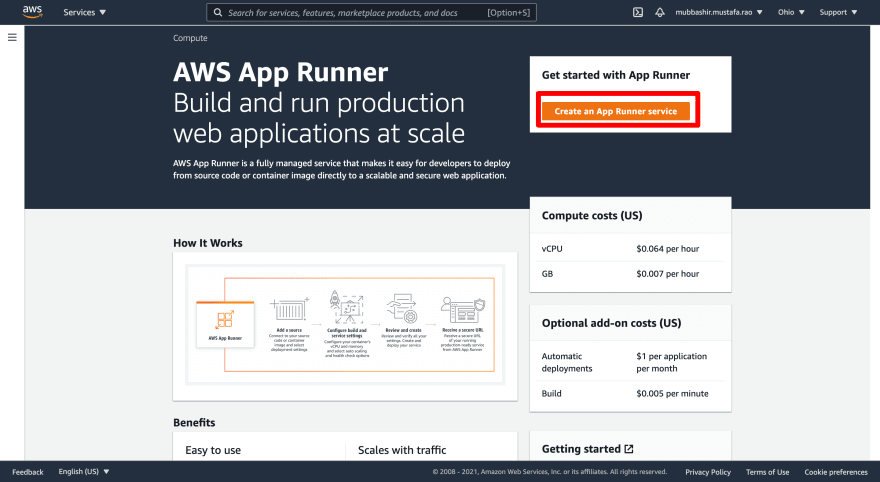Click the Scales with traffic benefit title
The height and width of the screenshot is (482, 880).
tap(402, 450)
